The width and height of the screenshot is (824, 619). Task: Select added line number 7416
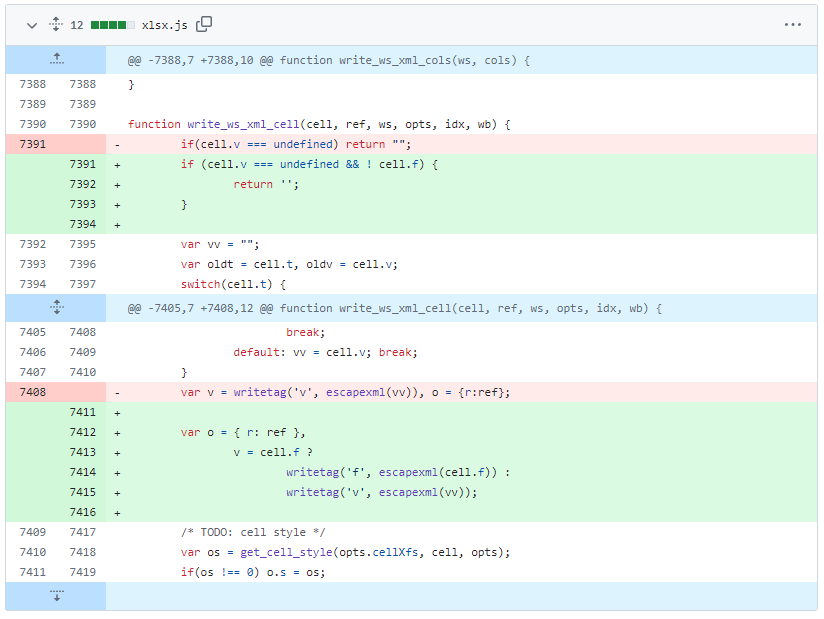coord(81,511)
